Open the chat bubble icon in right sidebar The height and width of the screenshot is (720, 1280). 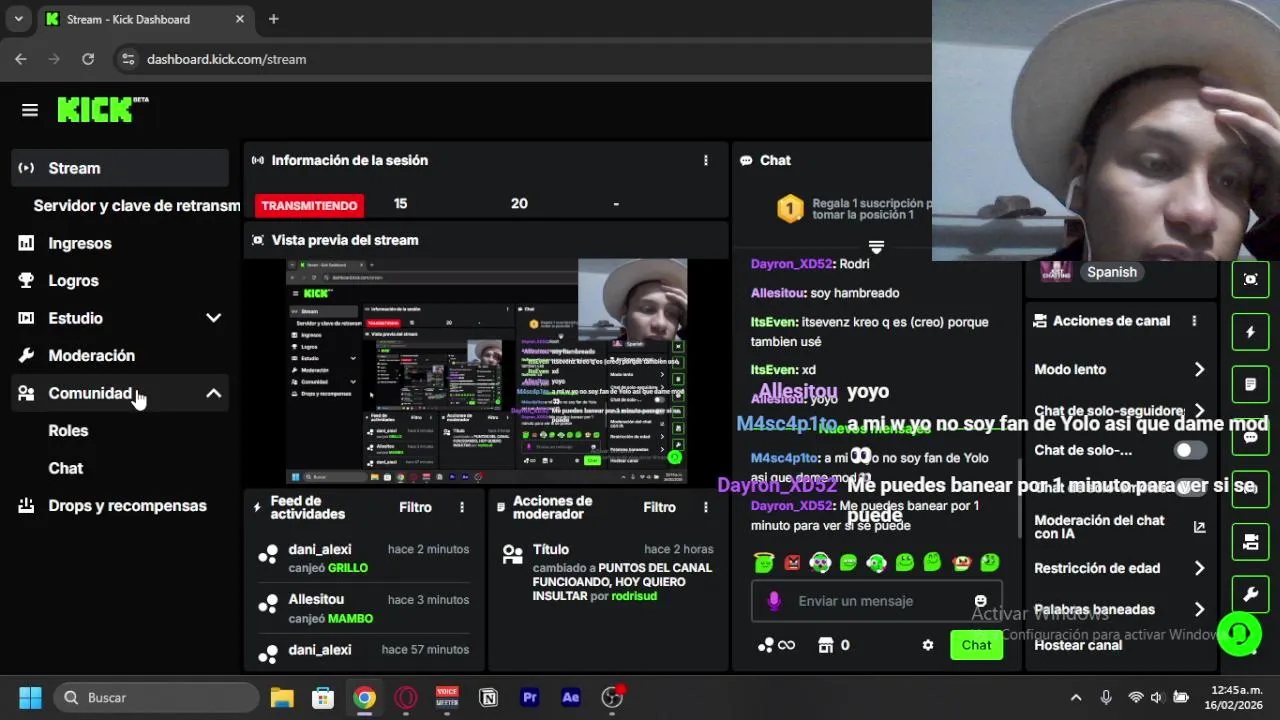(x=1250, y=437)
